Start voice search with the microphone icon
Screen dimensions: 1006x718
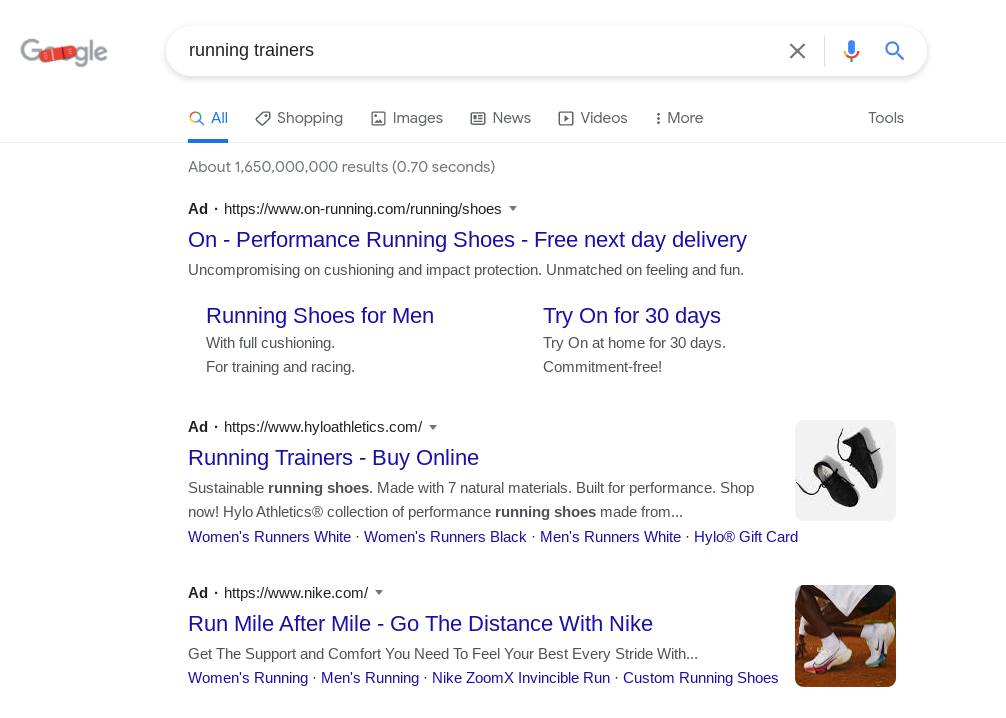851,51
